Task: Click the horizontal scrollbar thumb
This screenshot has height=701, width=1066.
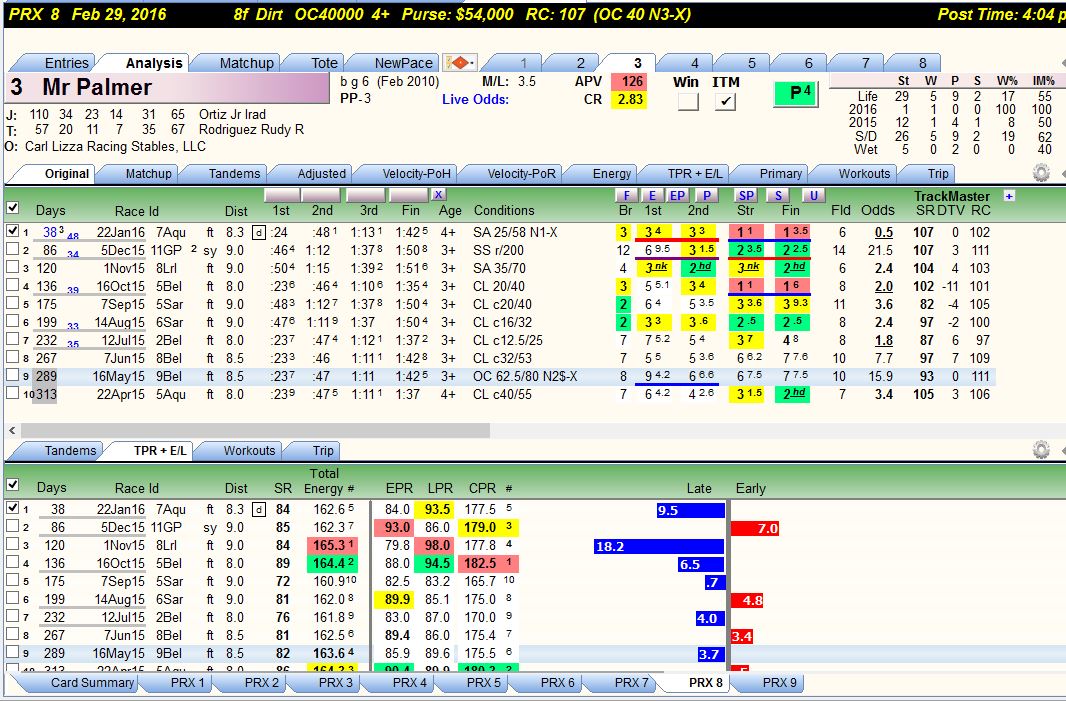Action: pos(255,430)
